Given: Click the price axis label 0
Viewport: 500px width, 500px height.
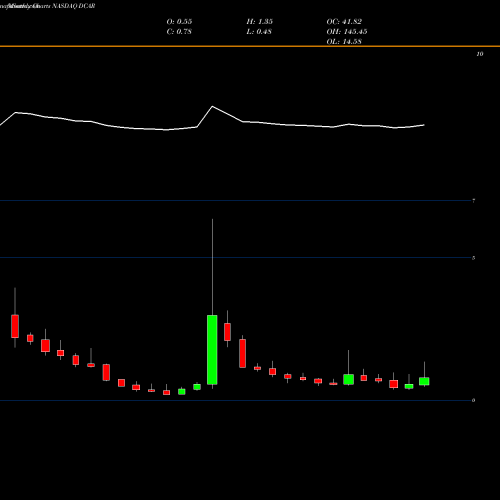Looking at the screenshot, I should pyautogui.click(x=474, y=400).
